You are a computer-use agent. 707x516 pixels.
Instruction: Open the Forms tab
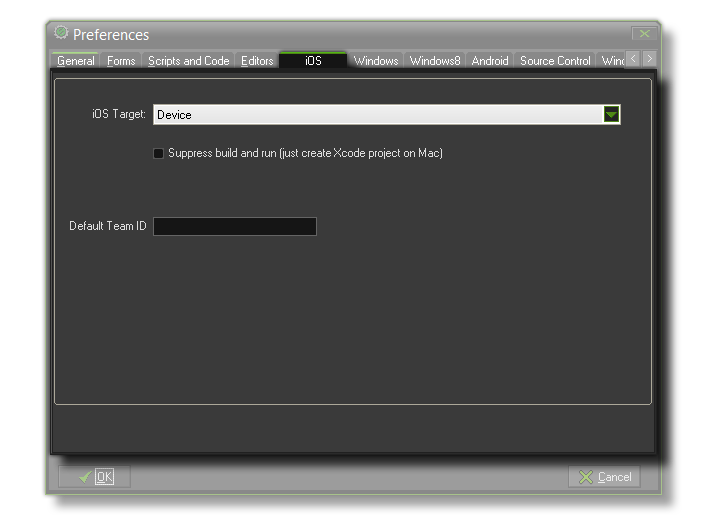[121, 61]
